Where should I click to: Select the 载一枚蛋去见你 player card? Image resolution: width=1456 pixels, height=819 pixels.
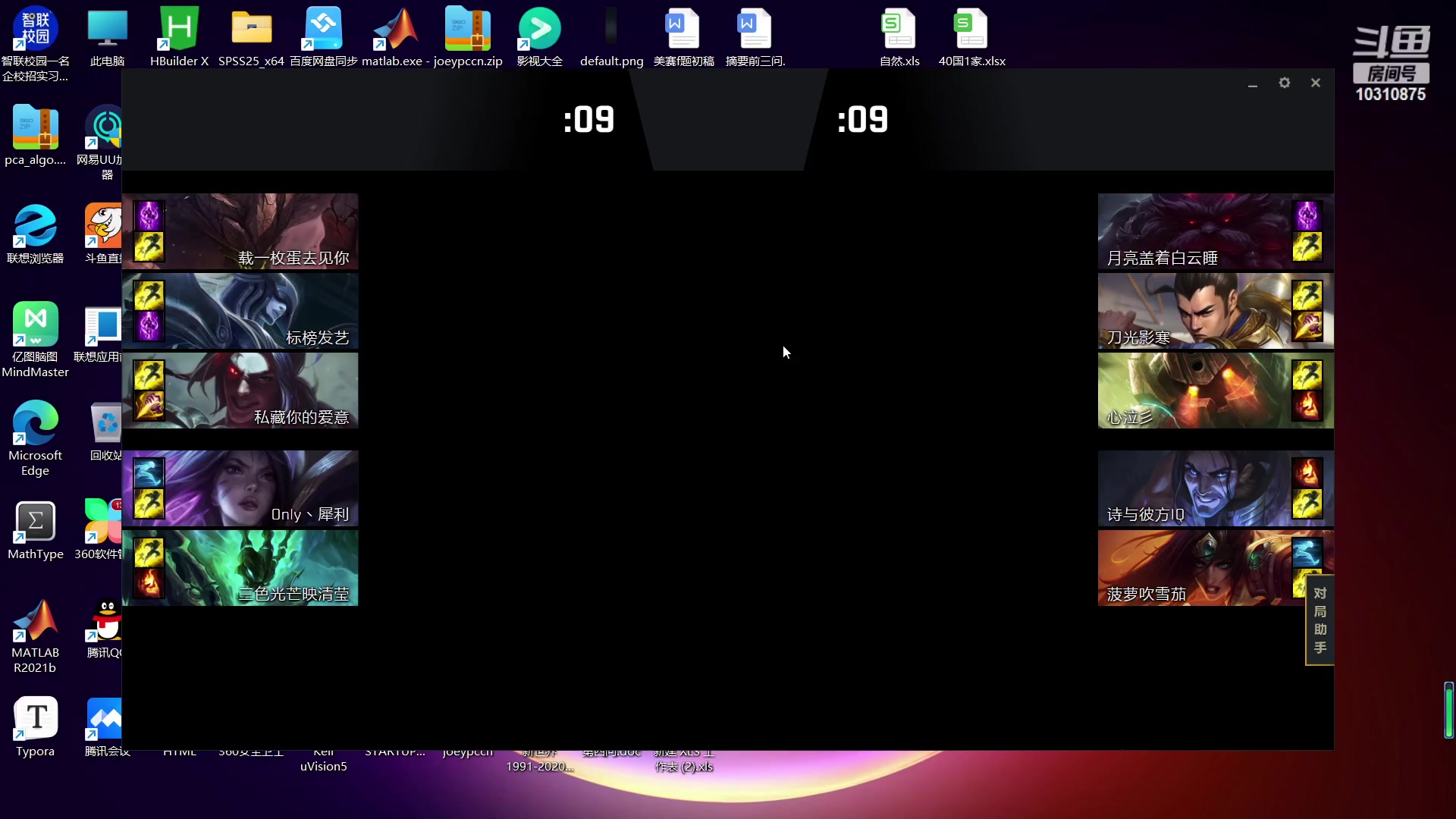tap(240, 231)
